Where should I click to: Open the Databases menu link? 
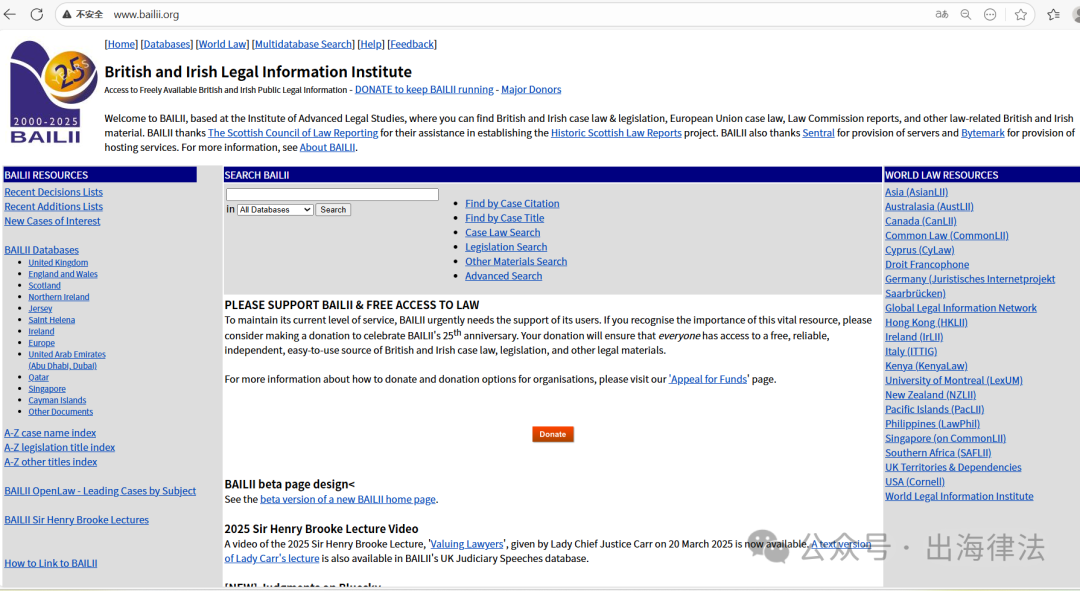coord(166,44)
